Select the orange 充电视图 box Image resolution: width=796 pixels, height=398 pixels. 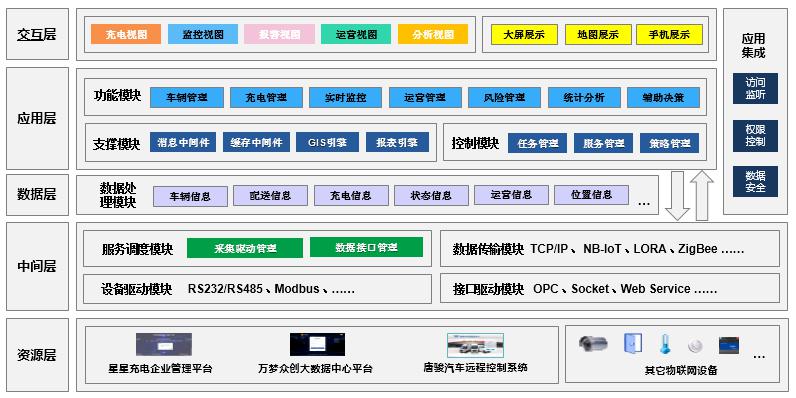126,34
